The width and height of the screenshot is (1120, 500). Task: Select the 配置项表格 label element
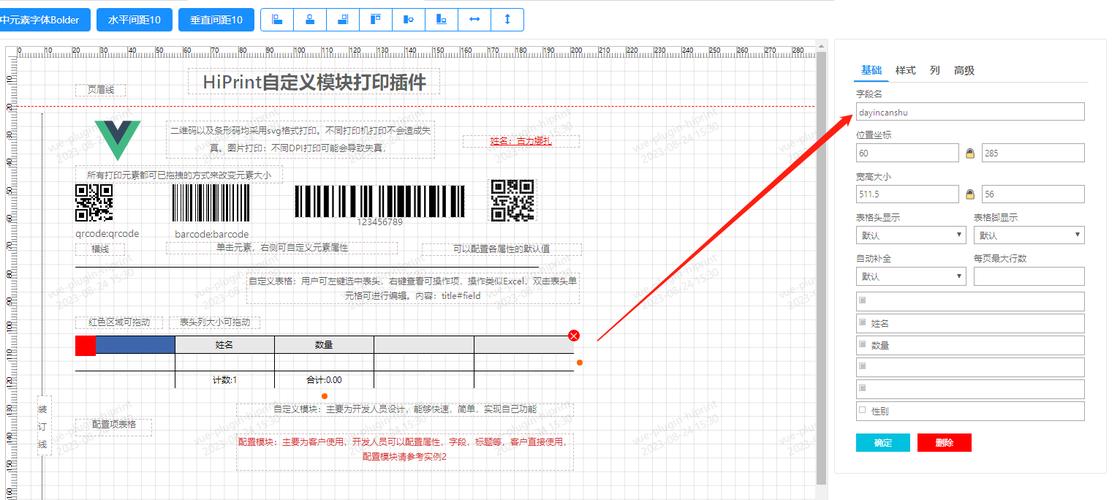pyautogui.click(x=114, y=426)
